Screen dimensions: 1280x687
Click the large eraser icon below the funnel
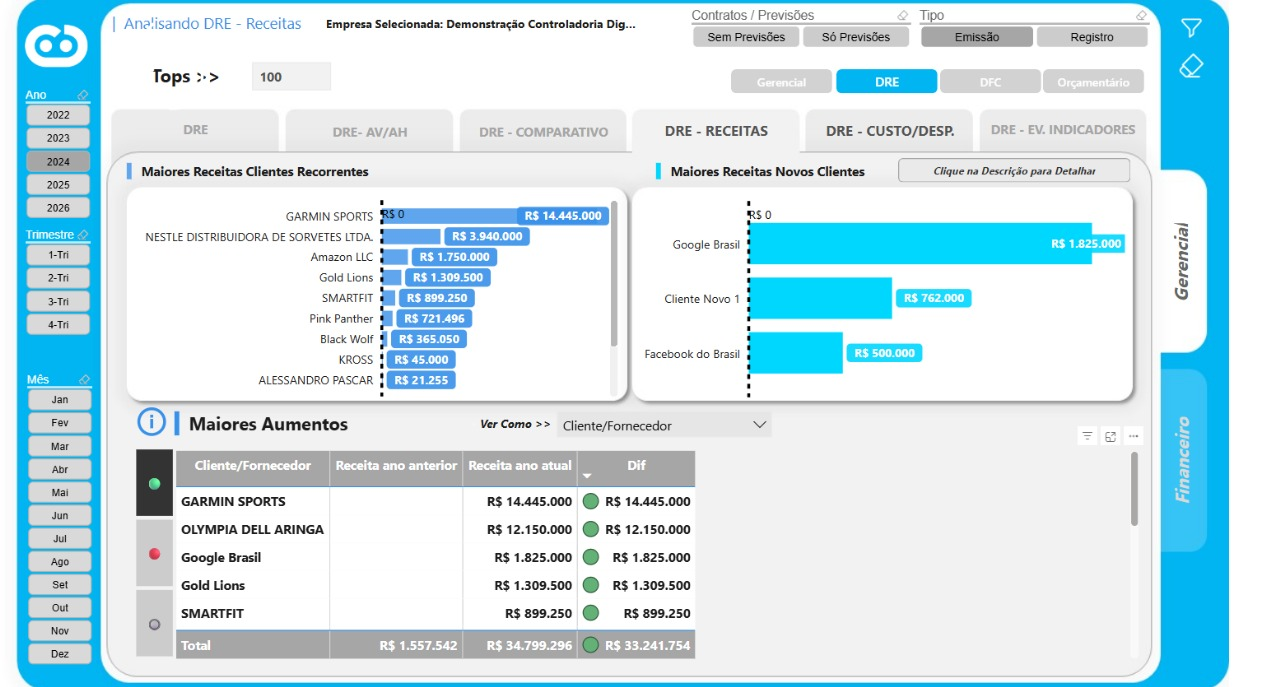(x=1190, y=66)
